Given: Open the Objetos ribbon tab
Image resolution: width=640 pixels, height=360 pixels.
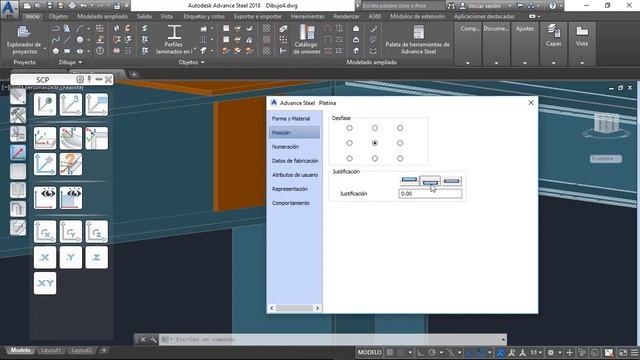Looking at the screenshot, I should [58, 16].
